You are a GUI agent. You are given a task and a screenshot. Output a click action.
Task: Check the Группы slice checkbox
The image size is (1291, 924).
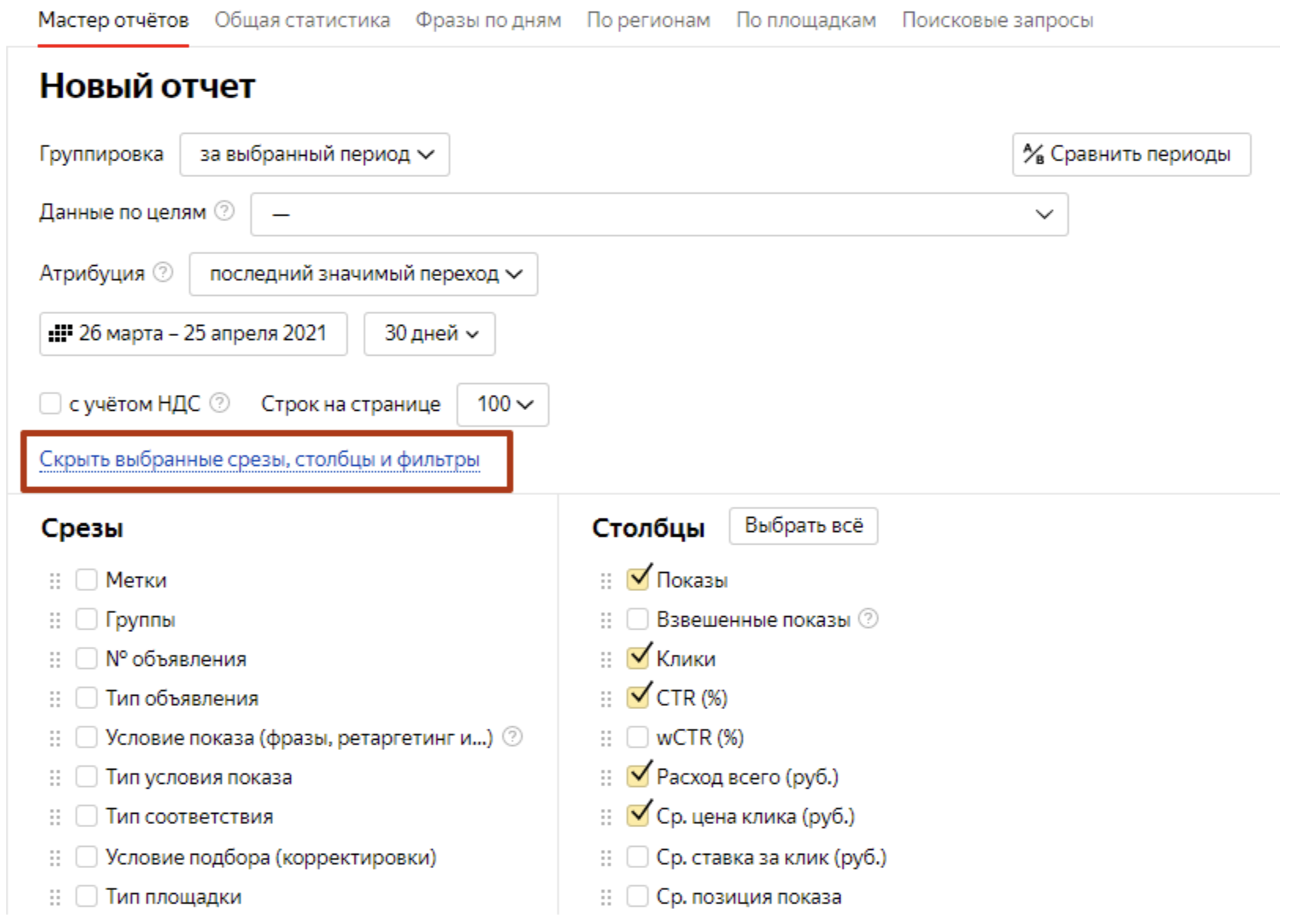coord(87,619)
